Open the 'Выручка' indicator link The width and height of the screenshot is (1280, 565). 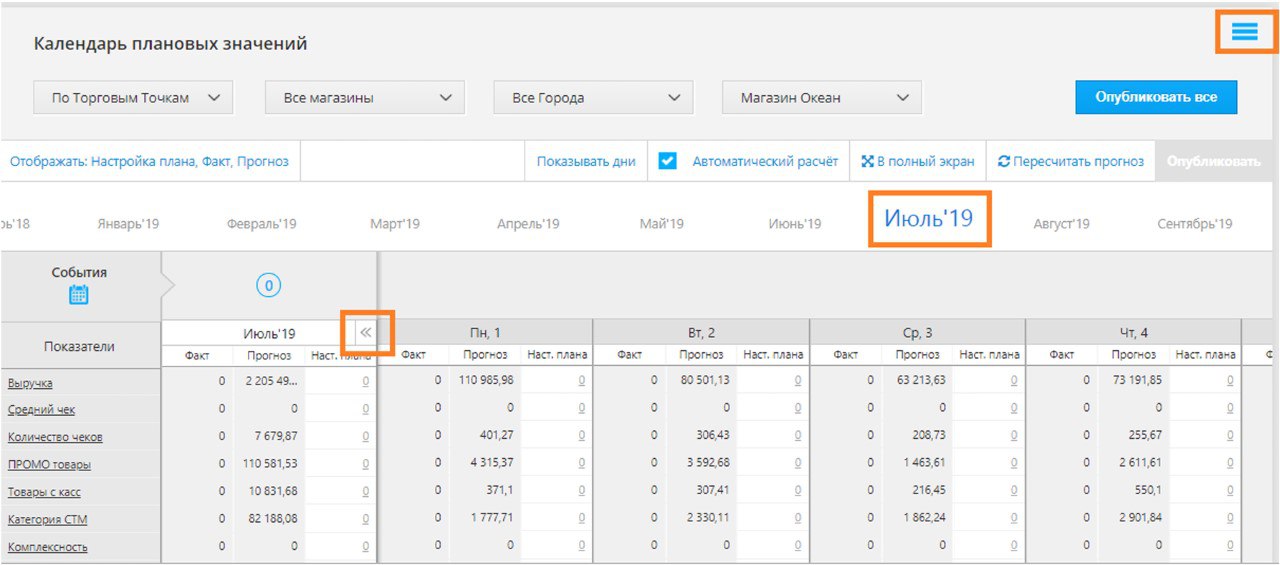pyautogui.click(x=30, y=383)
